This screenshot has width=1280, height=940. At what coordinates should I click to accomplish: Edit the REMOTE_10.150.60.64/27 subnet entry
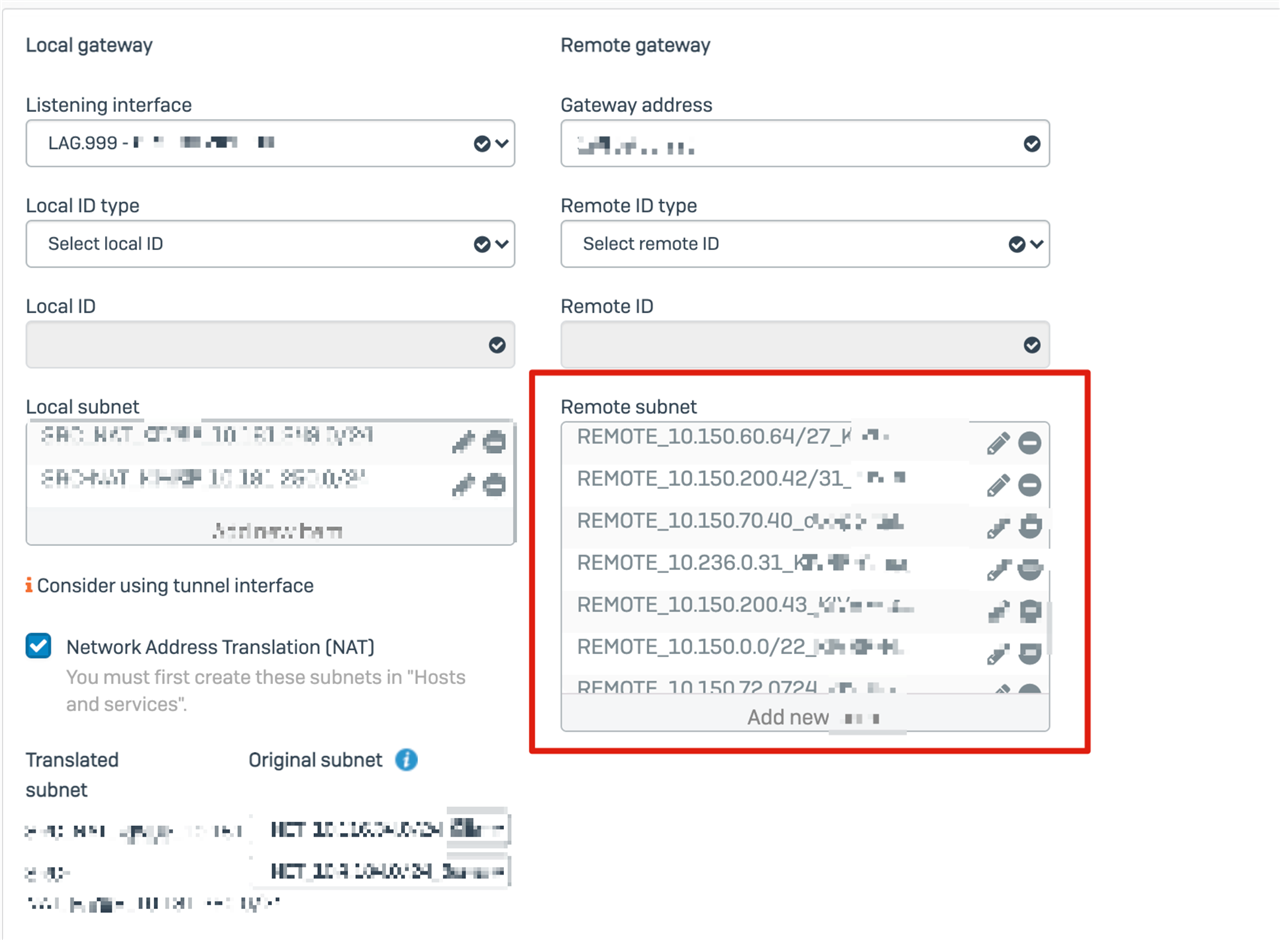click(x=998, y=443)
